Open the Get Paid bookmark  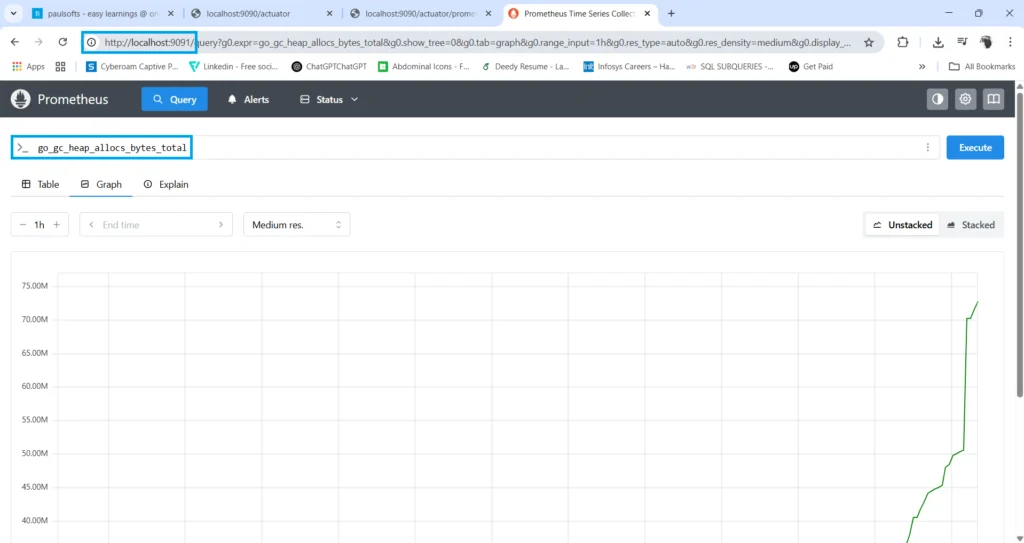pos(810,67)
